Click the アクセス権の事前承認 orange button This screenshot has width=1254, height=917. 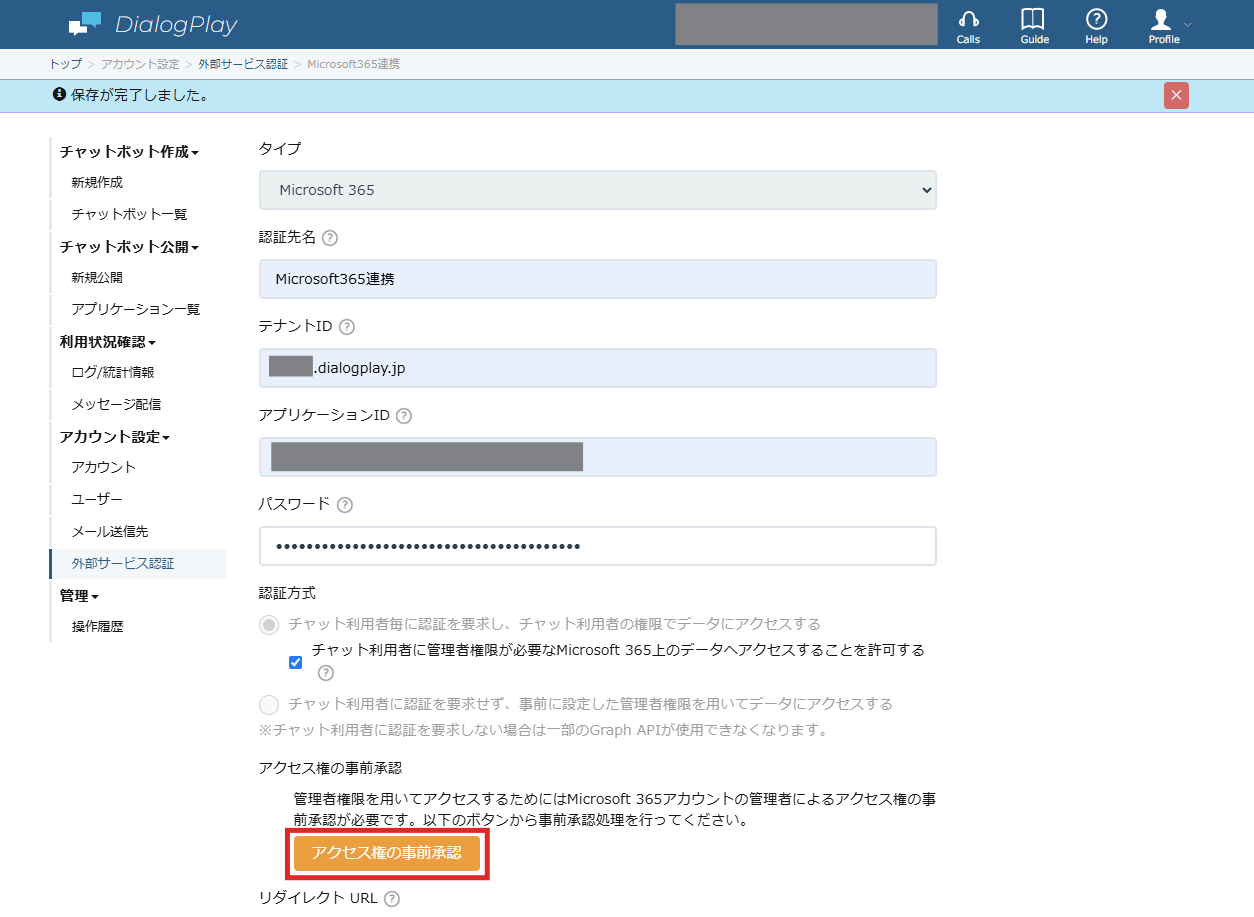(x=387, y=853)
